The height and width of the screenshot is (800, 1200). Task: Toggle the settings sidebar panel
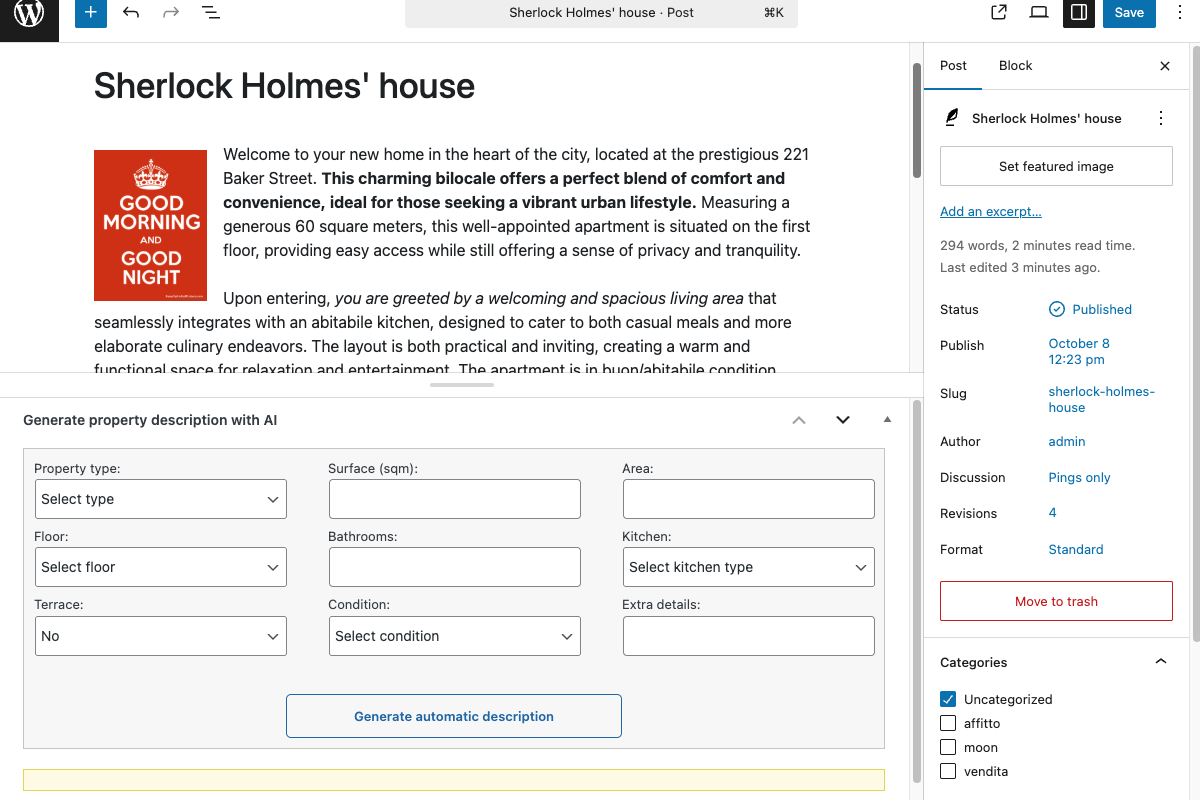click(1078, 13)
